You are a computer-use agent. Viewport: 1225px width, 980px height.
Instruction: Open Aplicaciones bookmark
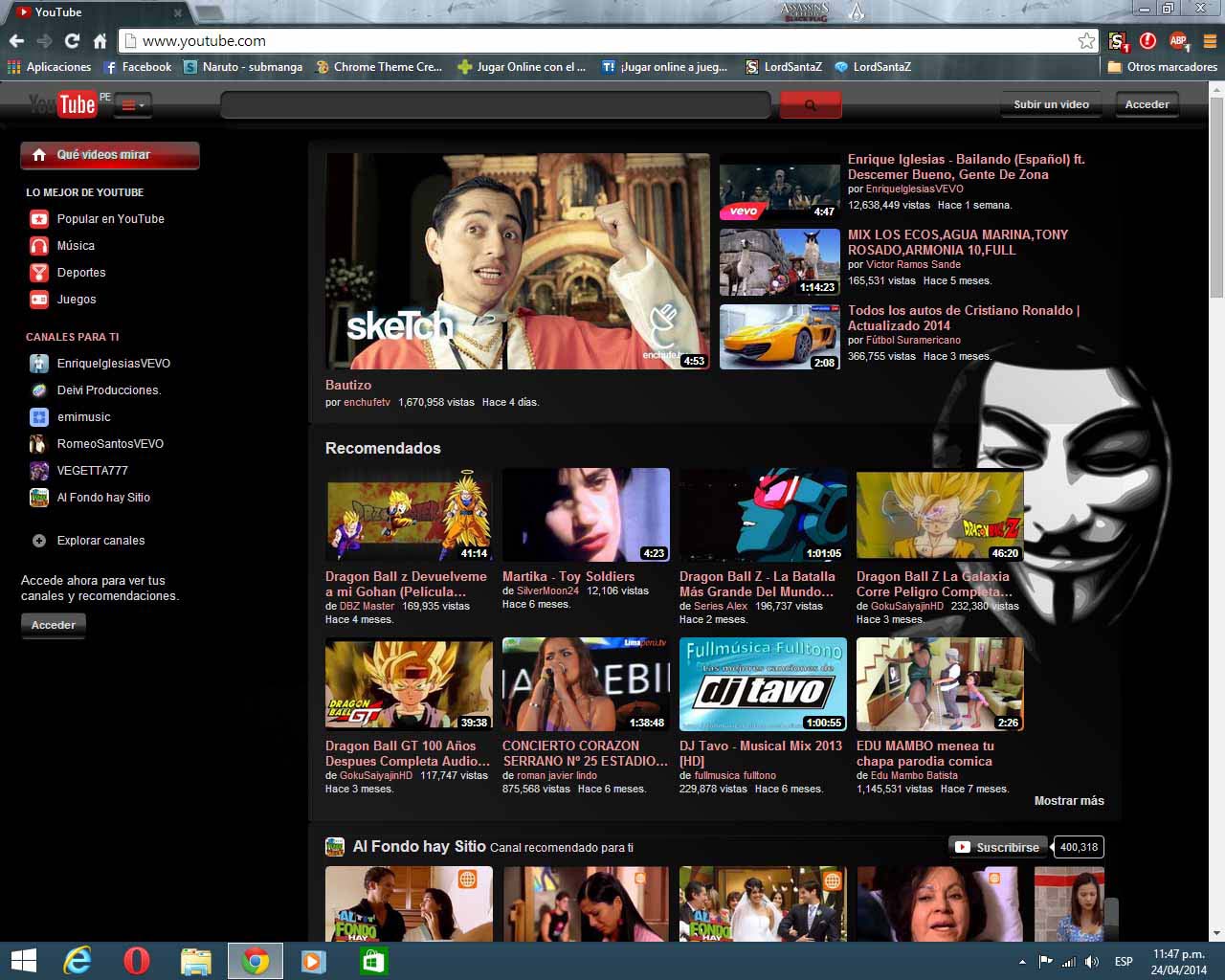(x=49, y=67)
